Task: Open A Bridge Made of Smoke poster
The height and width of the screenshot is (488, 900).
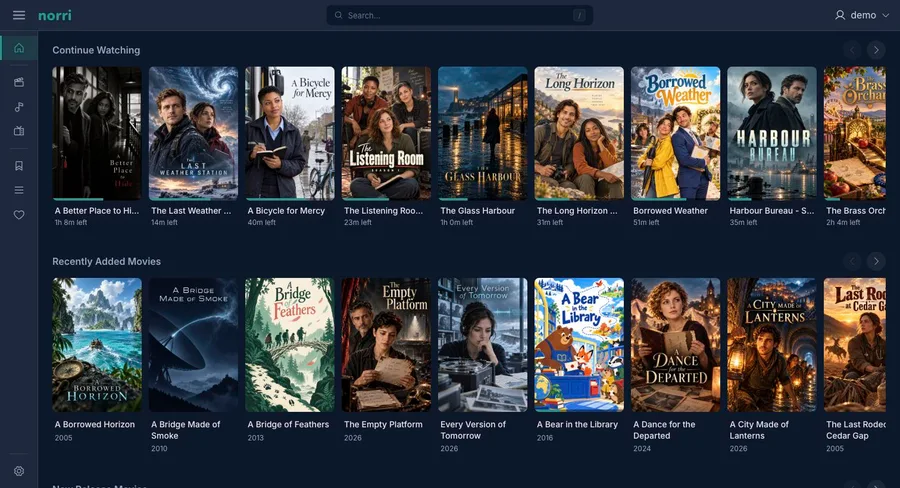Action: coord(193,345)
